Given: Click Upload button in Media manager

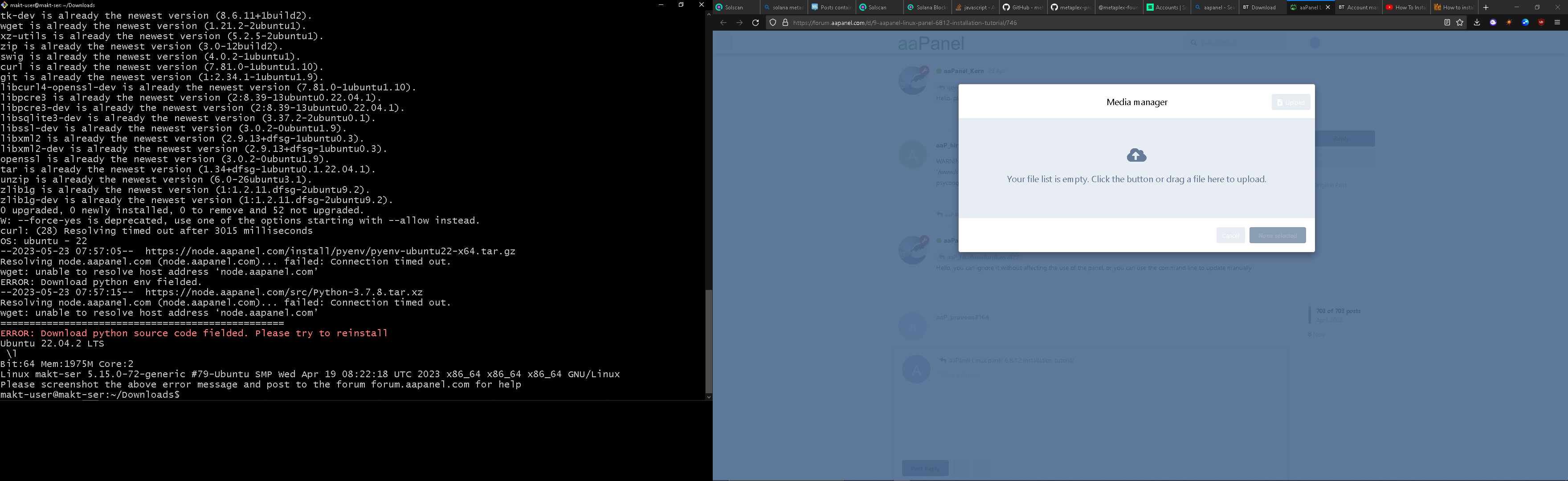Looking at the screenshot, I should tap(1290, 102).
